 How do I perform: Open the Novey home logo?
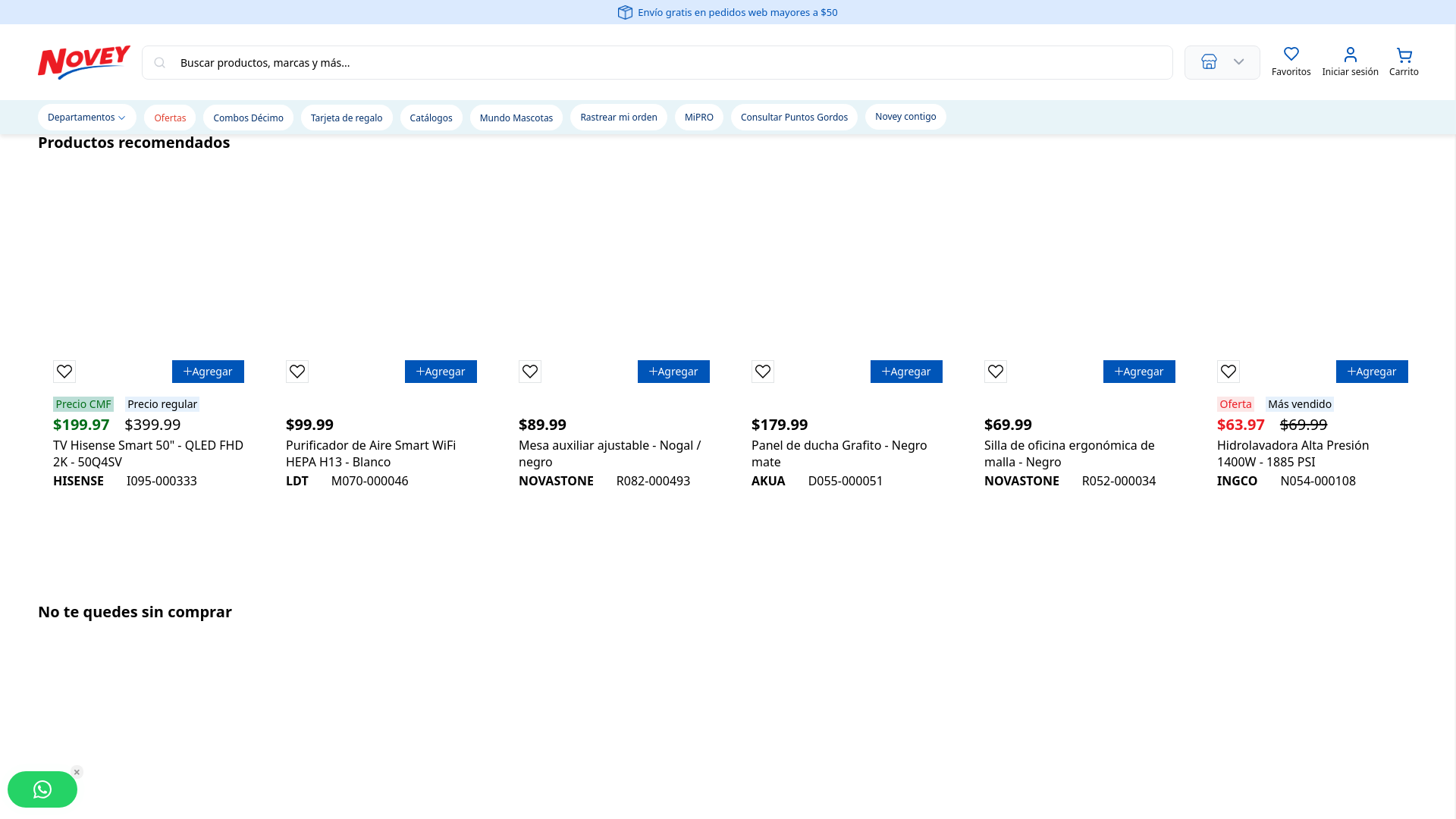tap(84, 62)
